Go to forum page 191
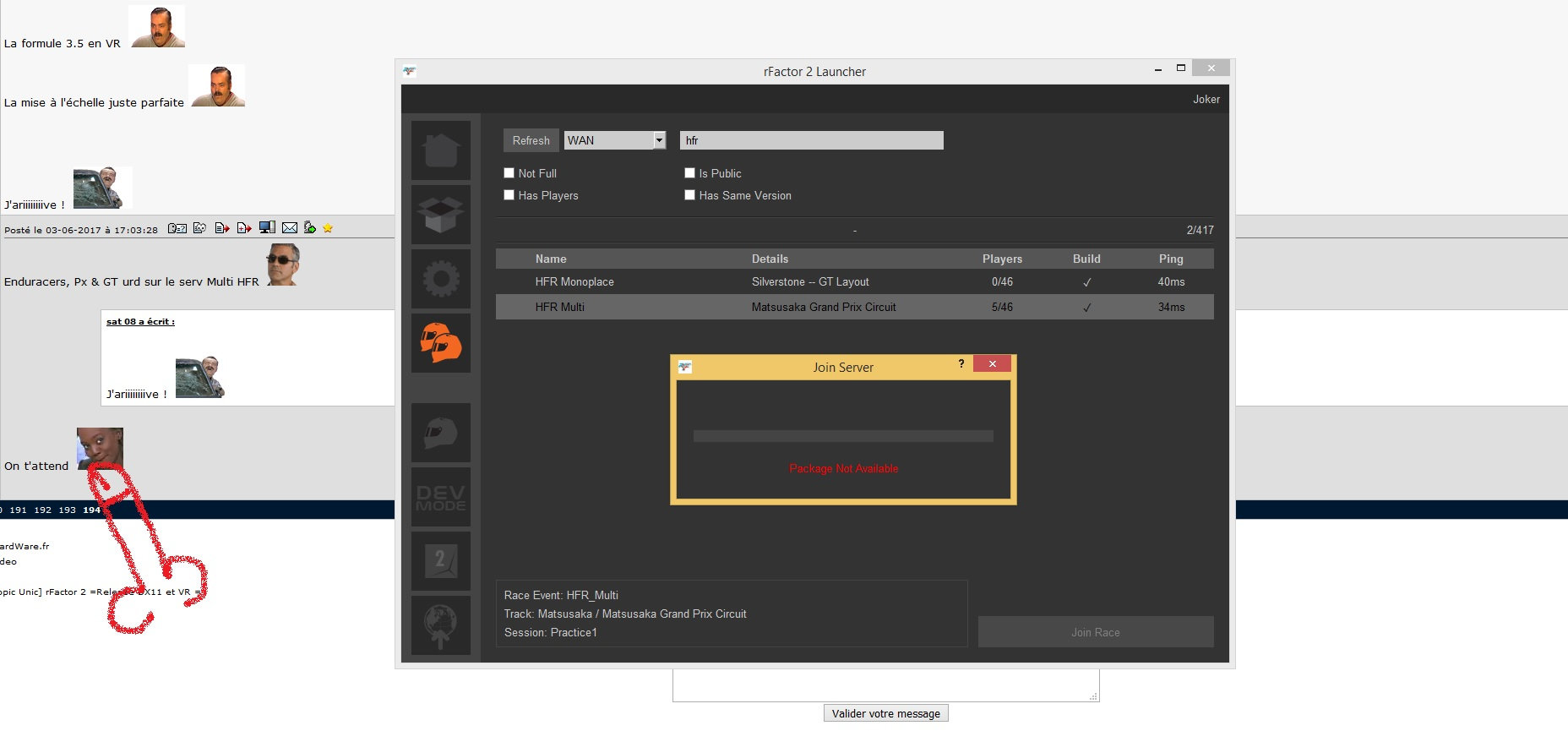This screenshot has height=731, width=1568. (18, 510)
